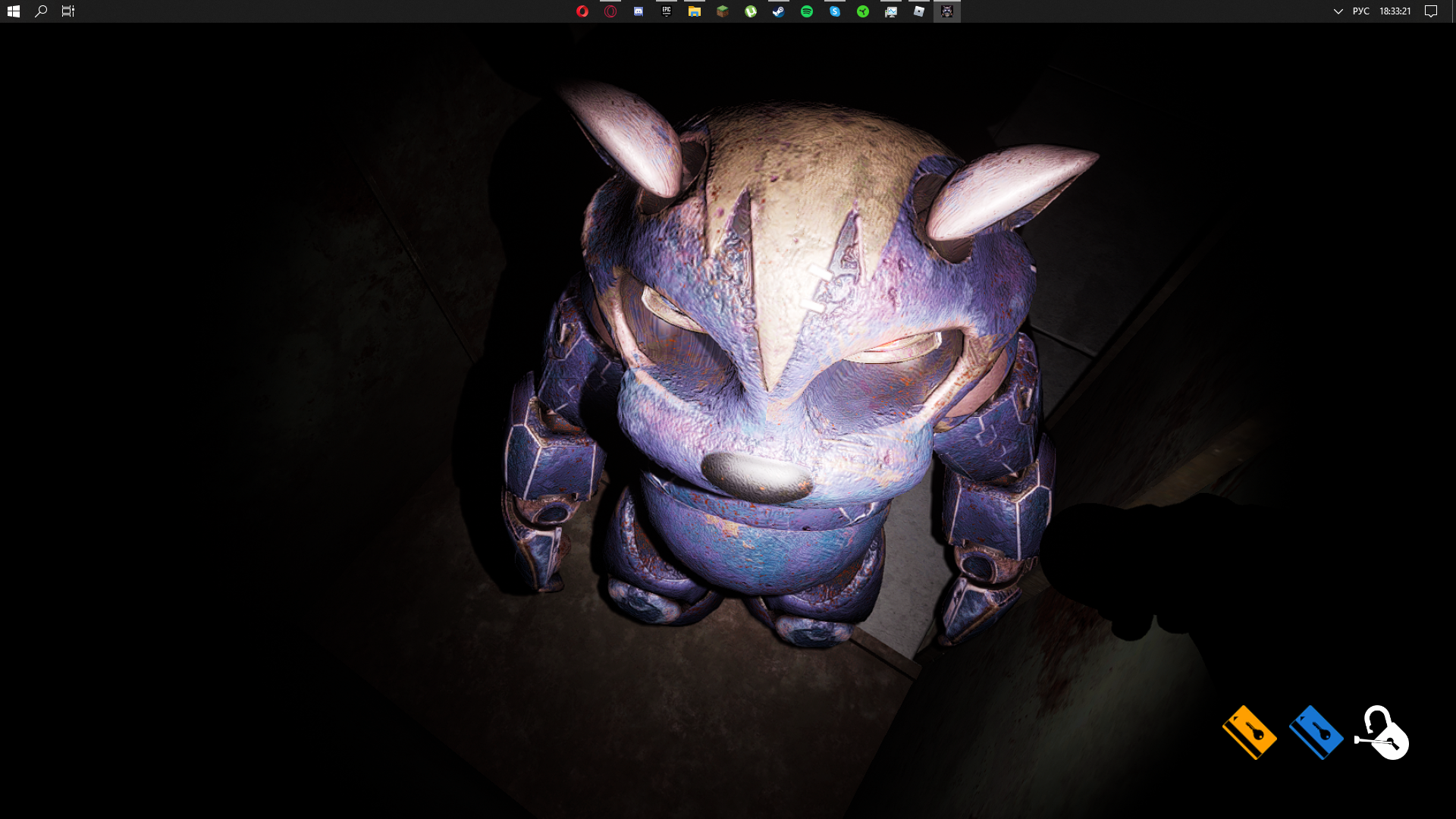1456x819 pixels.
Task: Open Windows Search magnifier
Action: point(41,11)
